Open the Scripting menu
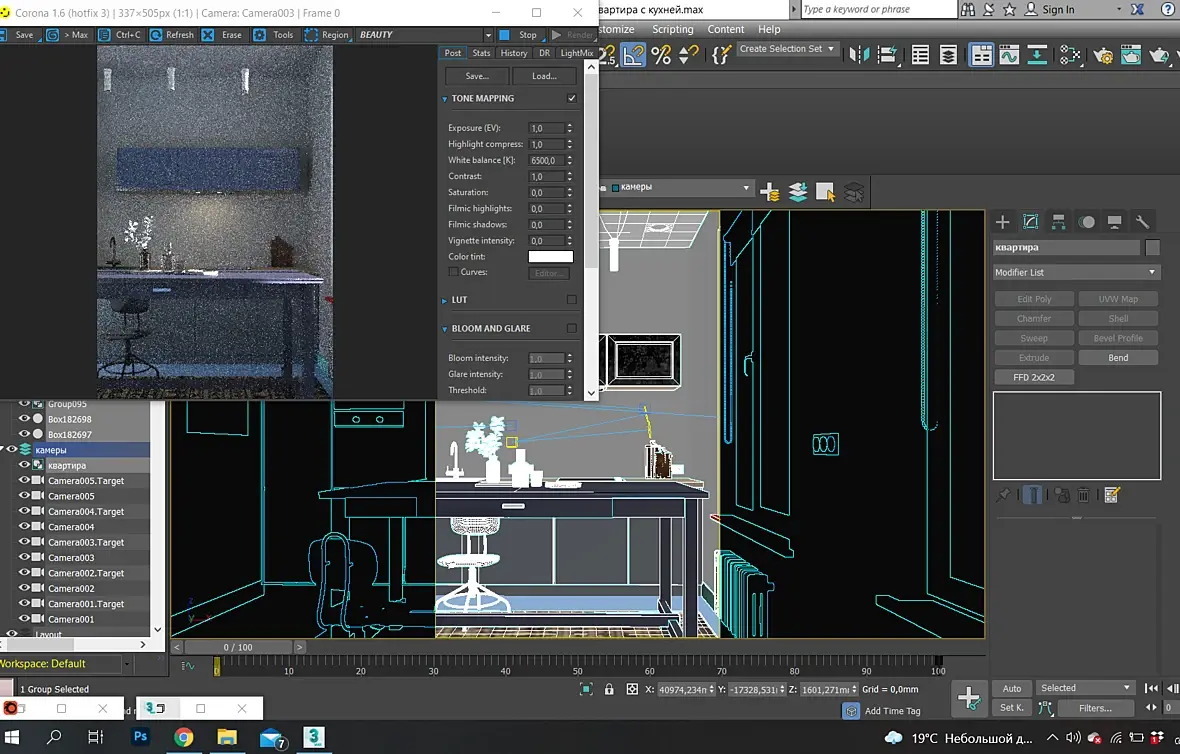1180x754 pixels. point(673,29)
